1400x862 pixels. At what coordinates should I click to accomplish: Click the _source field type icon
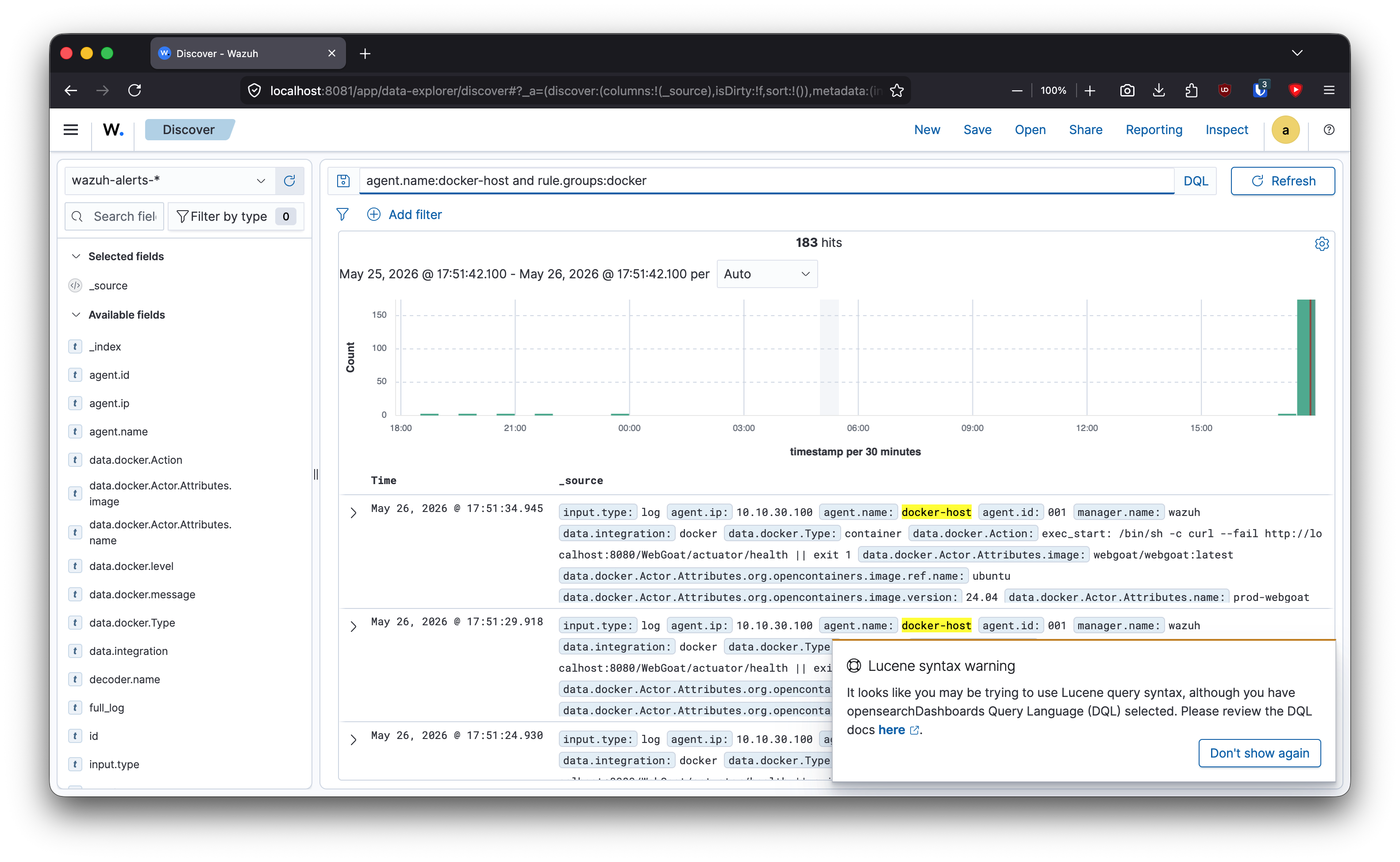coord(75,285)
